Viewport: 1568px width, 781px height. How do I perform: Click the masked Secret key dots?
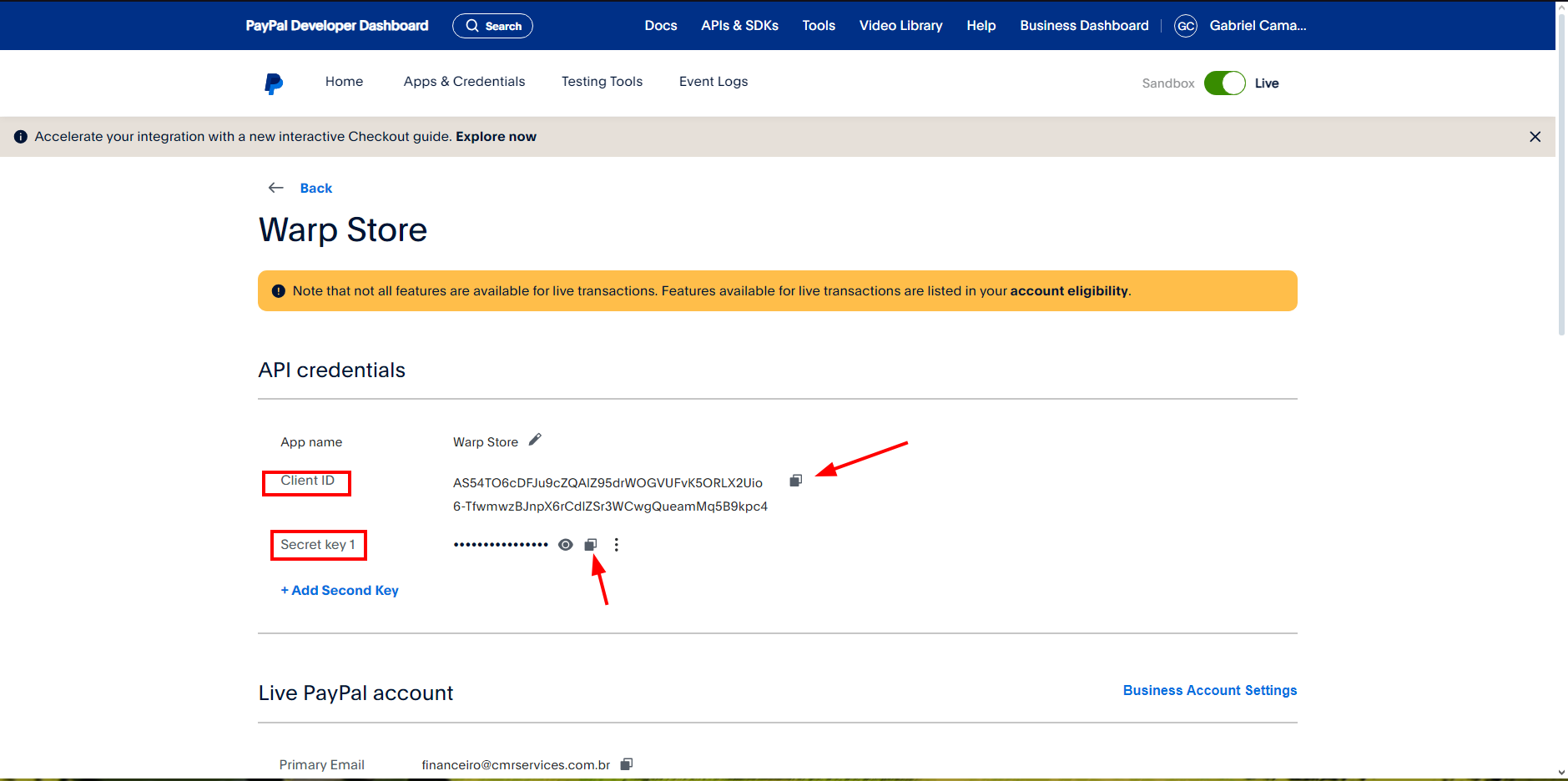(501, 545)
